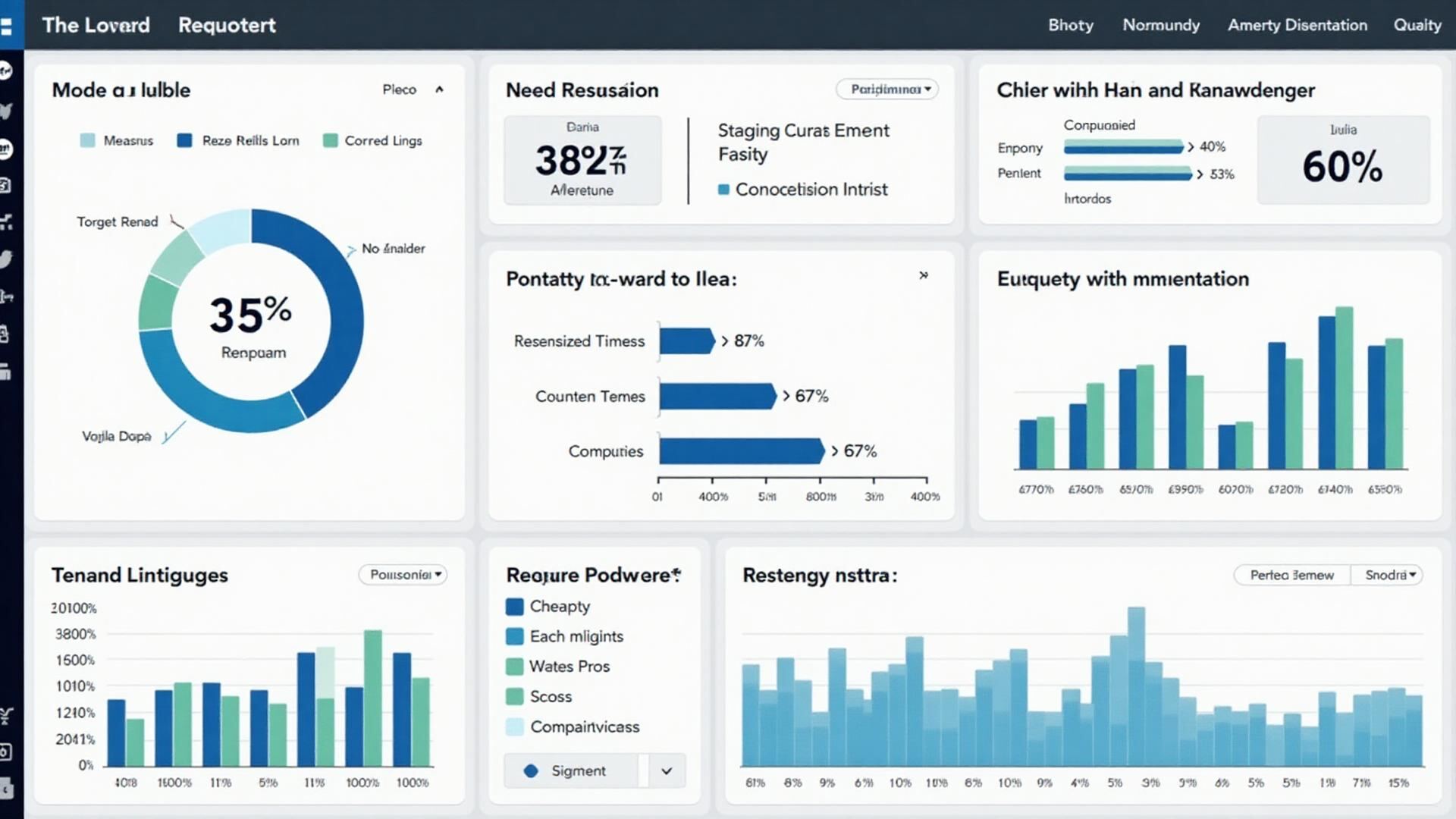The height and width of the screenshot is (819, 1456).
Task: Click the Staging Curat Ement Fasity text
Action: (x=804, y=142)
